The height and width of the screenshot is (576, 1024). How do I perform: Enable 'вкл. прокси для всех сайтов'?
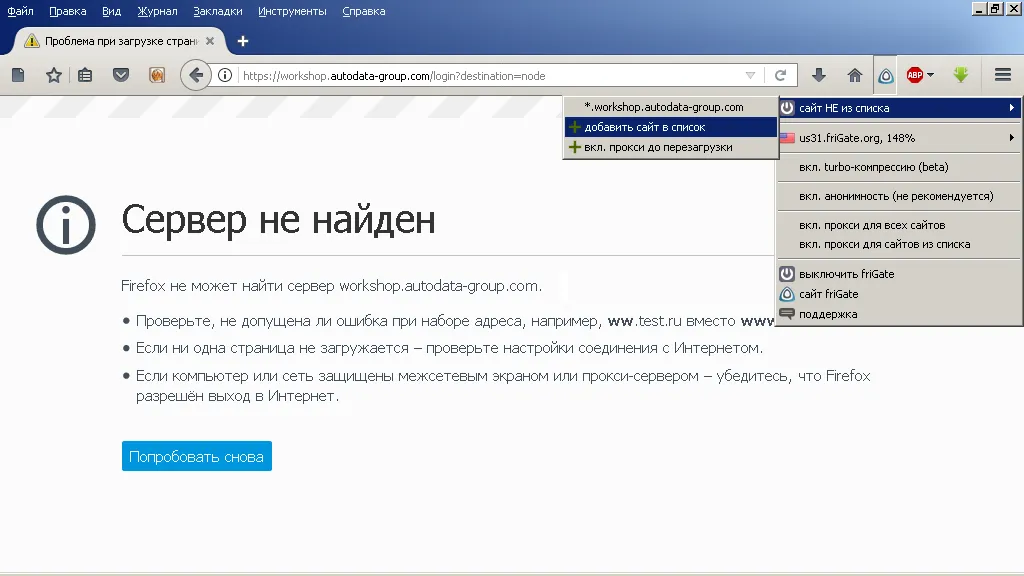[899, 225]
